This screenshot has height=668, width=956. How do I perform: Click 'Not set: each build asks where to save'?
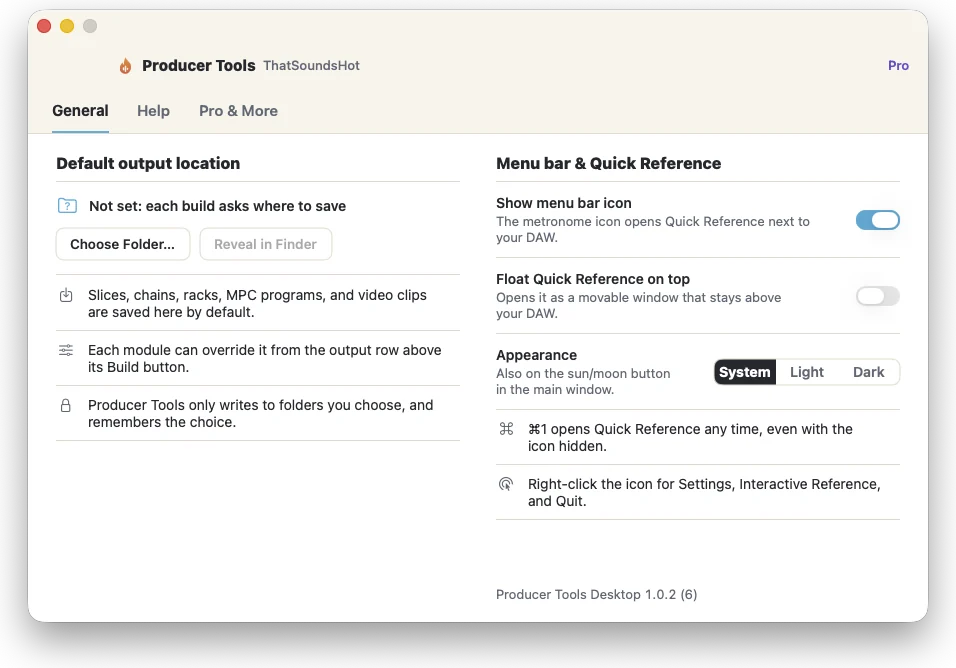pyautogui.click(x=218, y=207)
